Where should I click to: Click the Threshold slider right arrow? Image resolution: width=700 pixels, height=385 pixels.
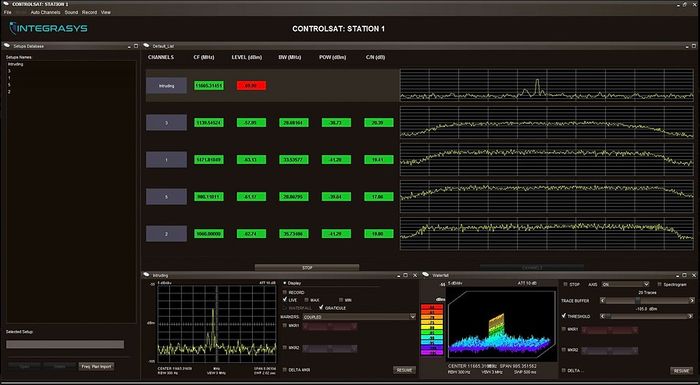[692, 316]
